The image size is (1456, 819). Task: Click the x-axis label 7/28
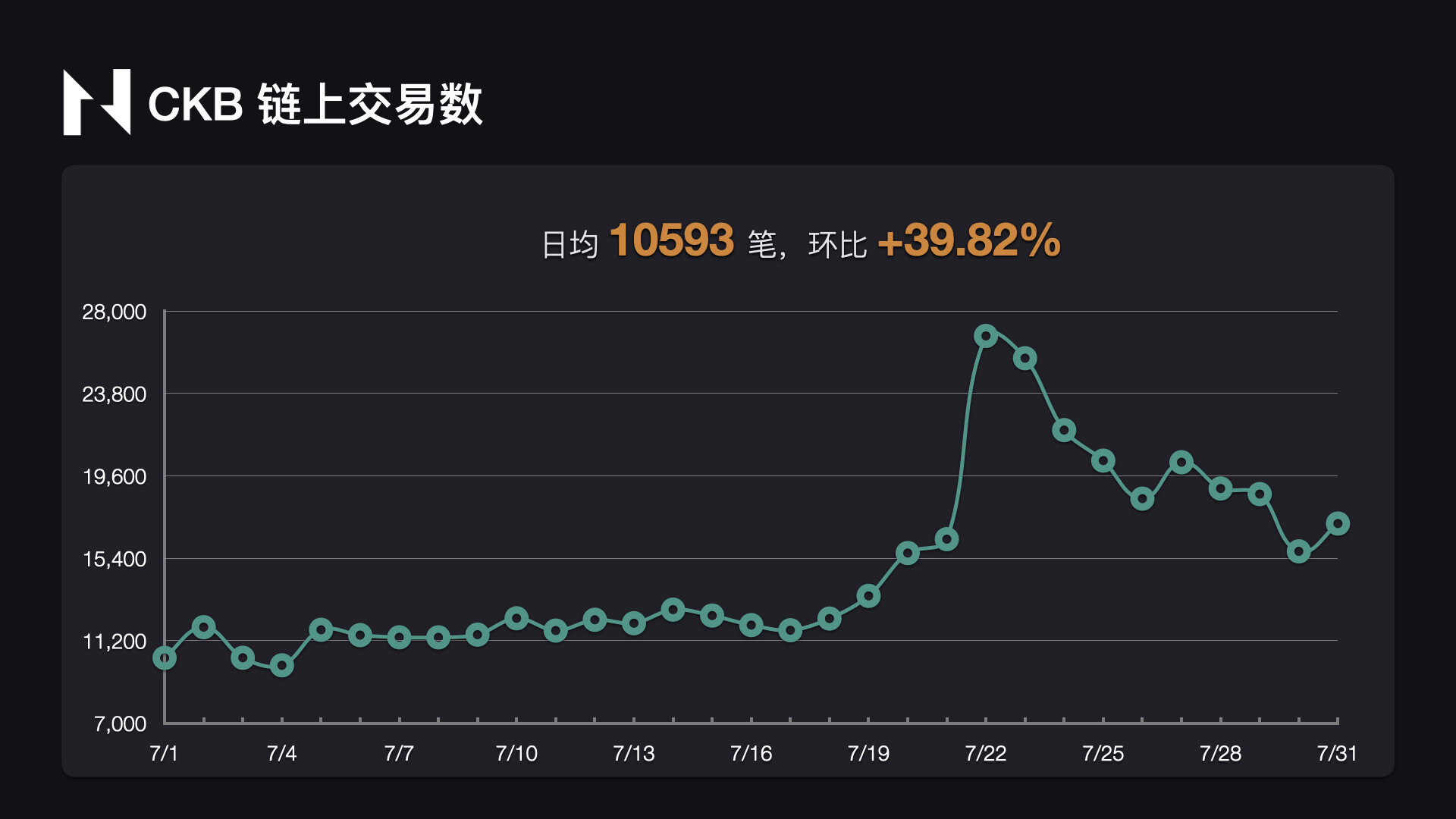[x=1220, y=754]
